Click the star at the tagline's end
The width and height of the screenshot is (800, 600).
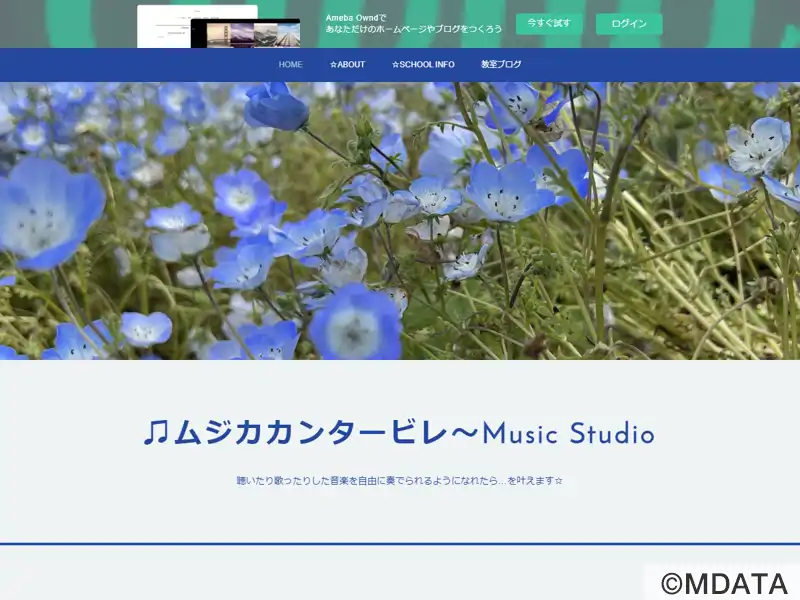[x=558, y=481]
